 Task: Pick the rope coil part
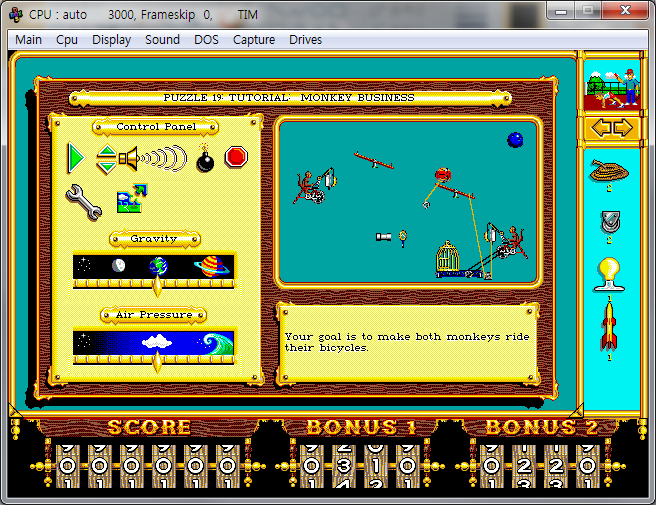click(609, 171)
